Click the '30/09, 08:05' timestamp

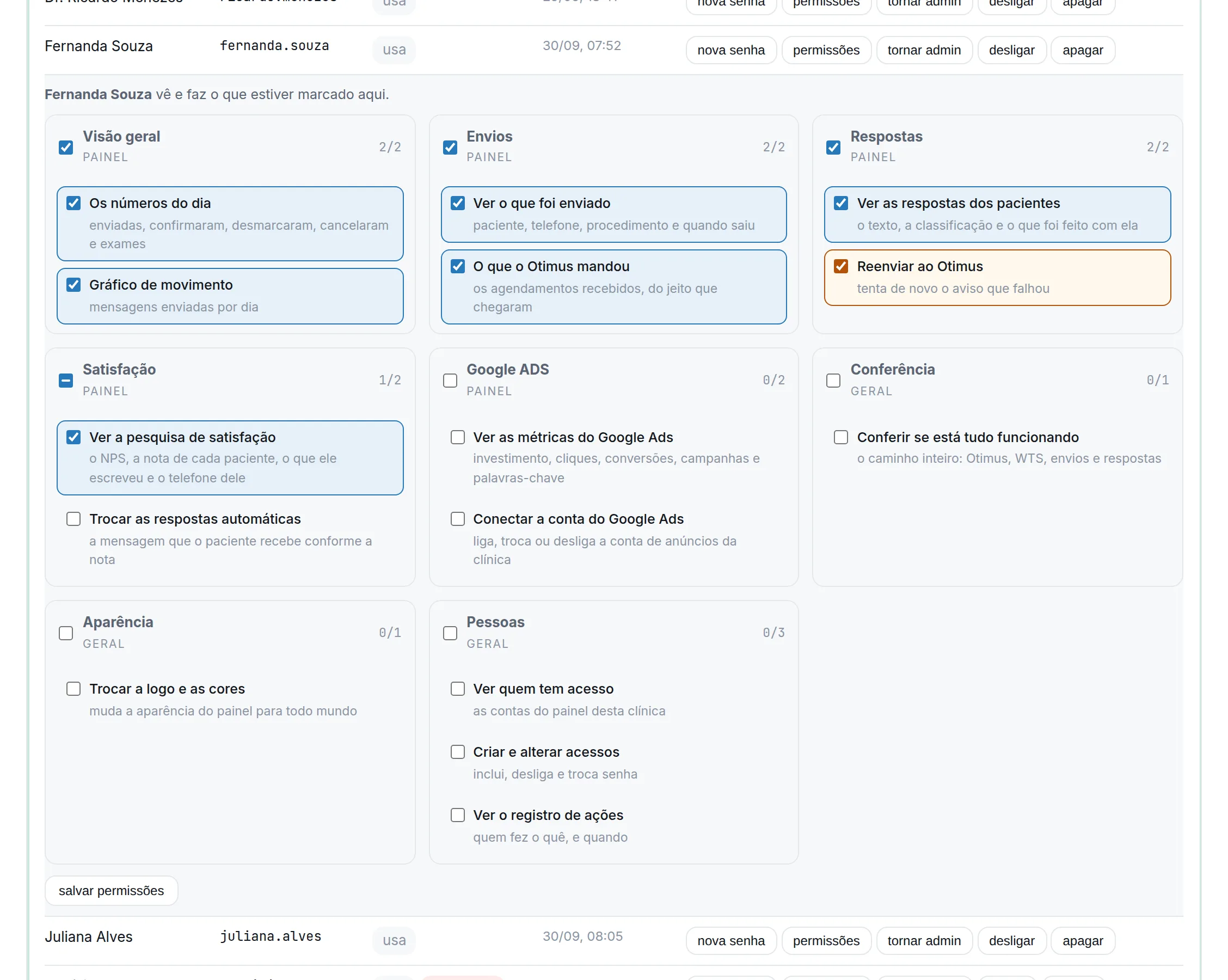point(582,936)
